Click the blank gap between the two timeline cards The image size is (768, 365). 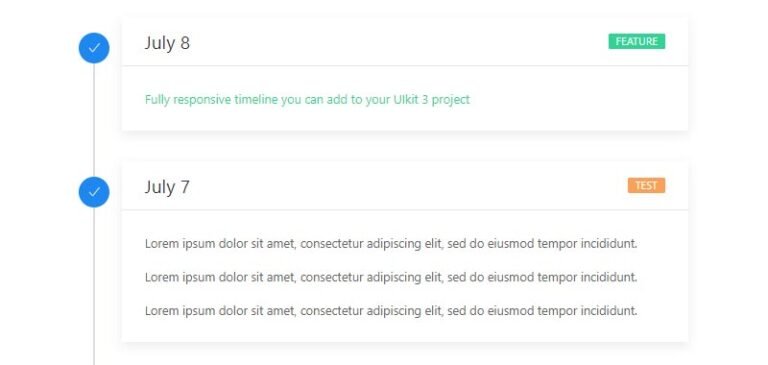click(x=405, y=146)
